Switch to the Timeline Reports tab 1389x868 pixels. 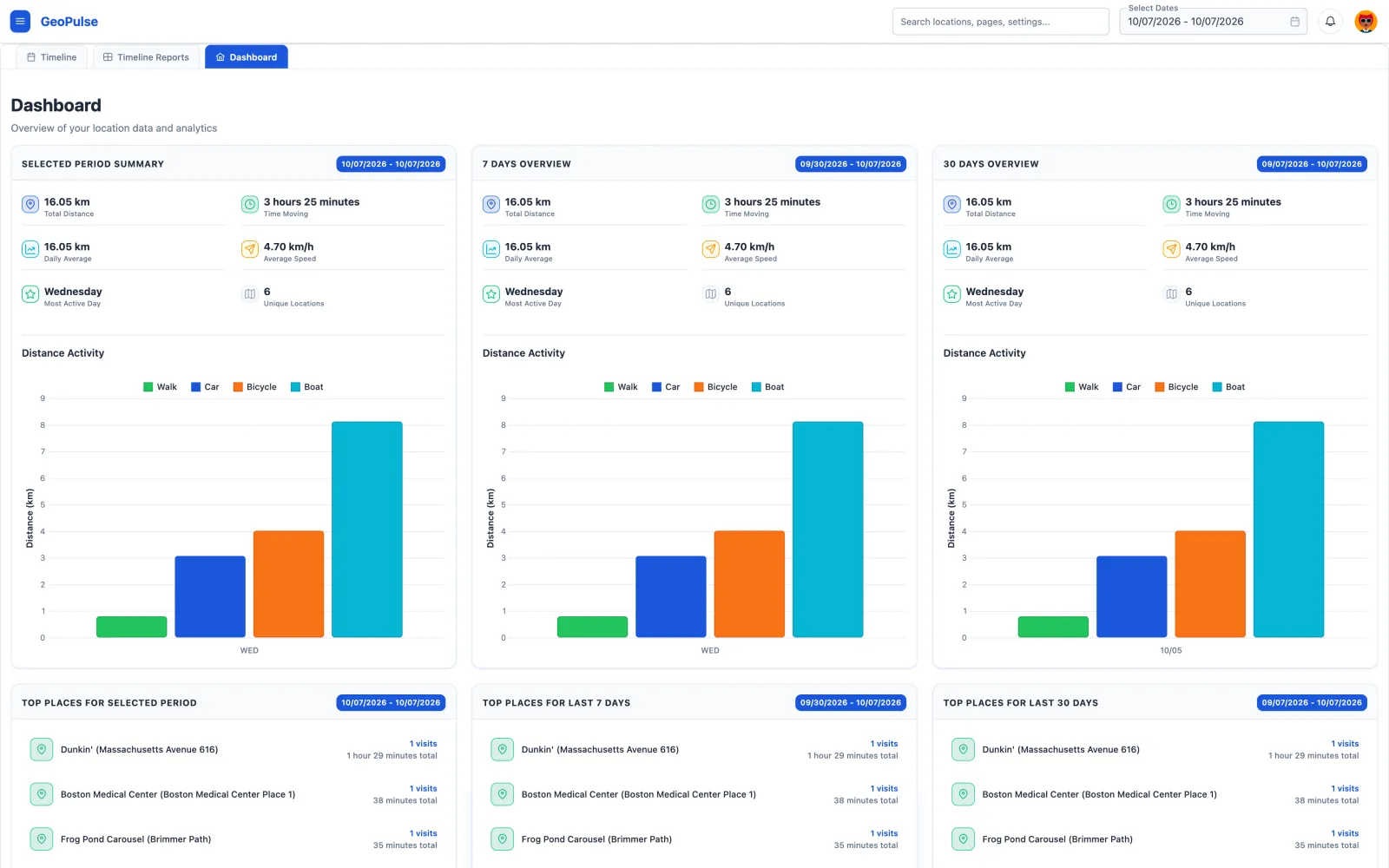click(146, 57)
